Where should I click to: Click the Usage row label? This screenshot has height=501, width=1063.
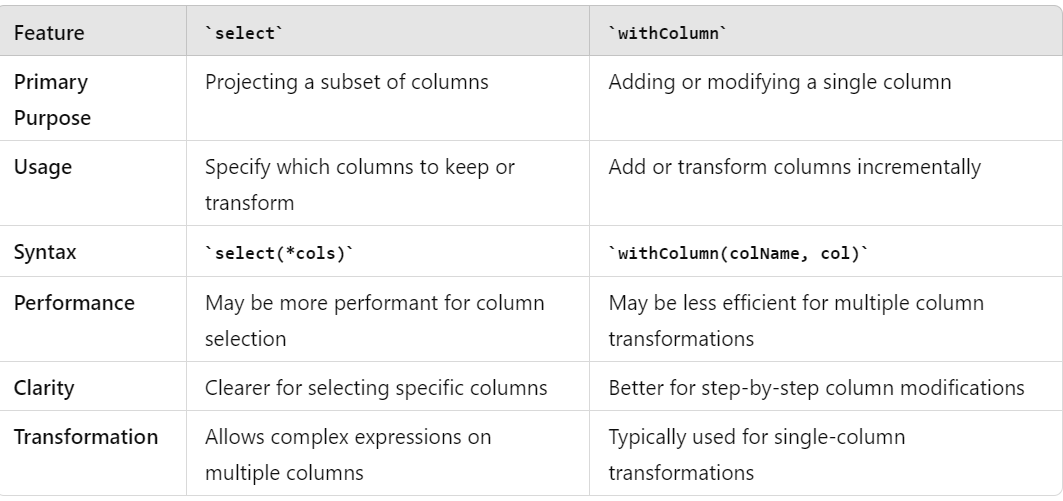(43, 167)
